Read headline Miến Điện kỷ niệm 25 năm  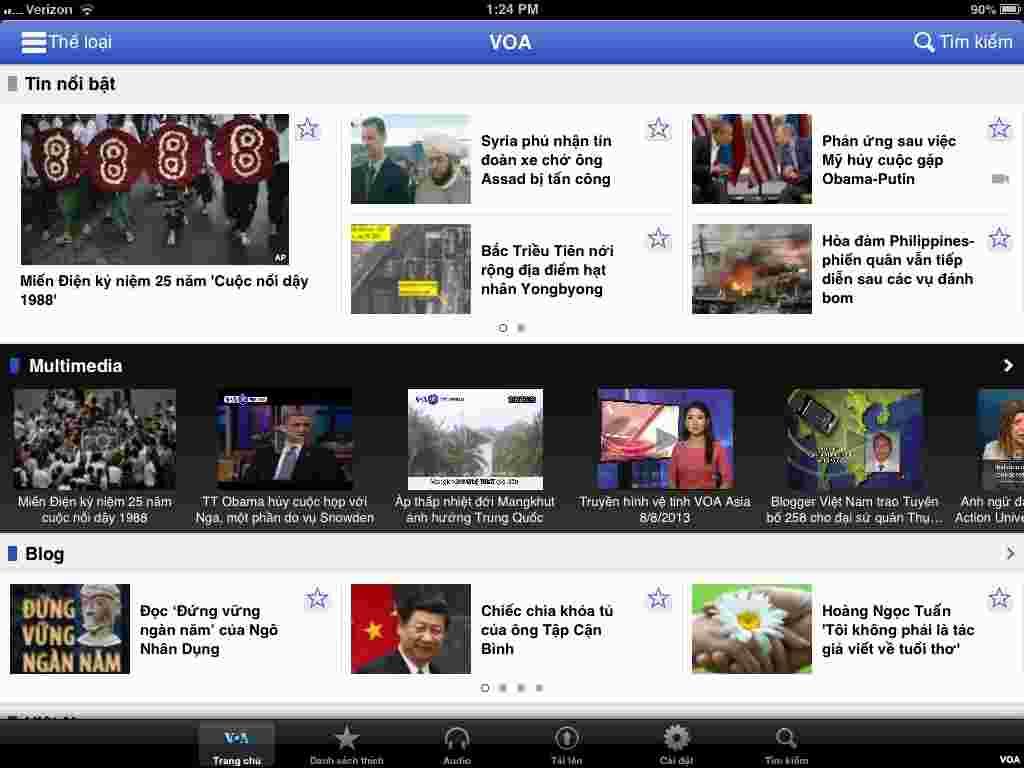(x=164, y=290)
